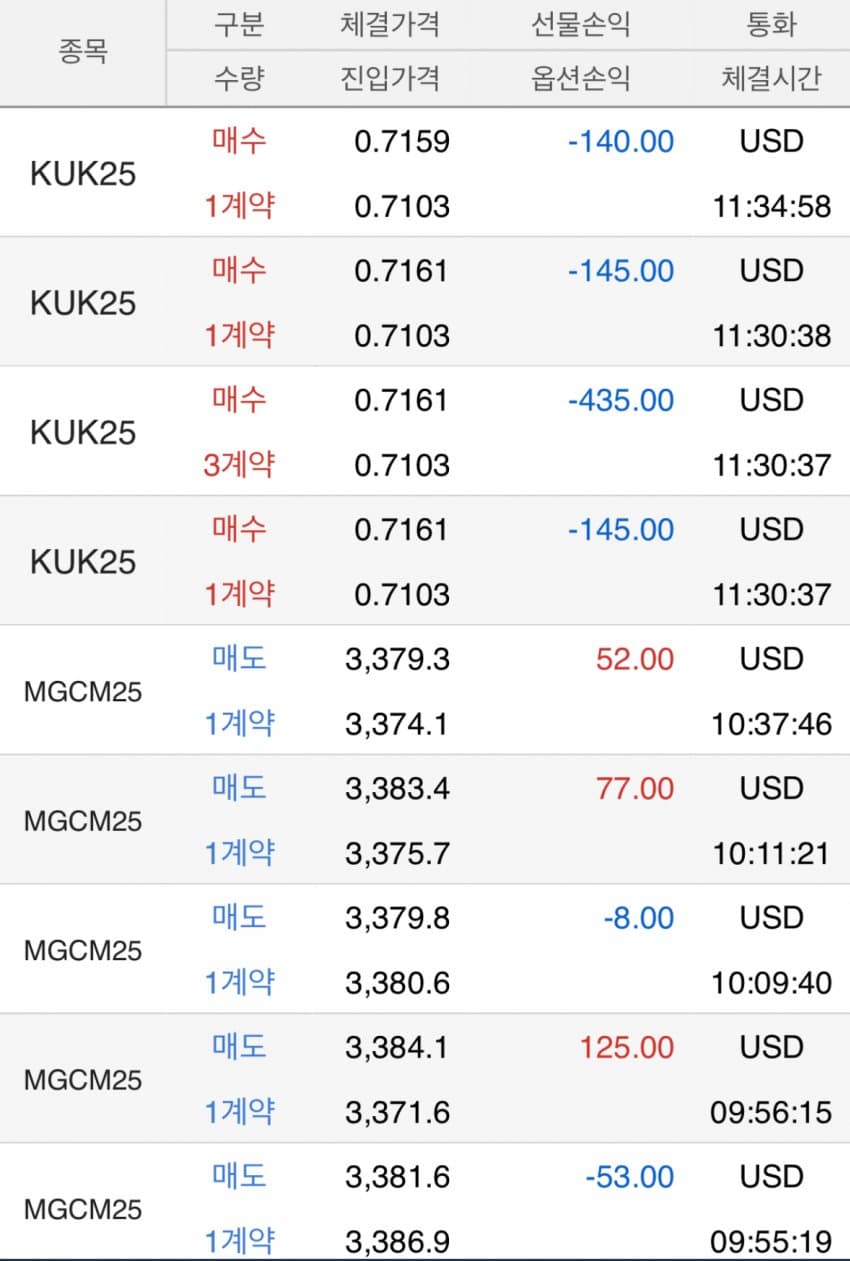
Task: Tap the 체결시간 column header
Action: click(x=771, y=78)
